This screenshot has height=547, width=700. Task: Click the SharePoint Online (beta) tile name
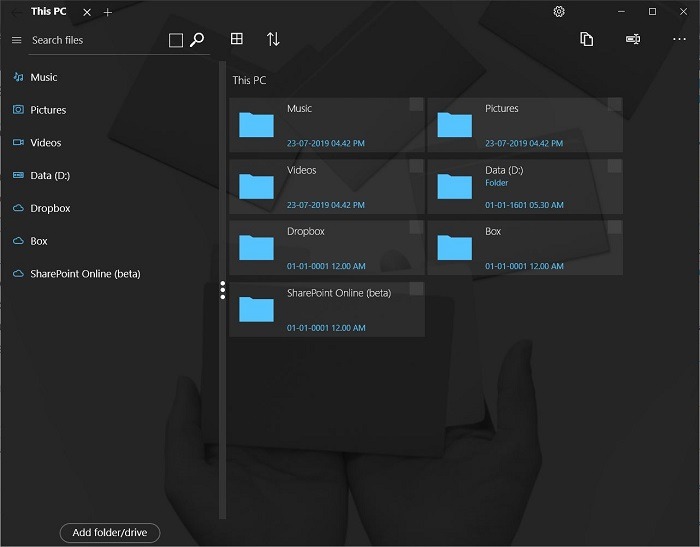339,293
